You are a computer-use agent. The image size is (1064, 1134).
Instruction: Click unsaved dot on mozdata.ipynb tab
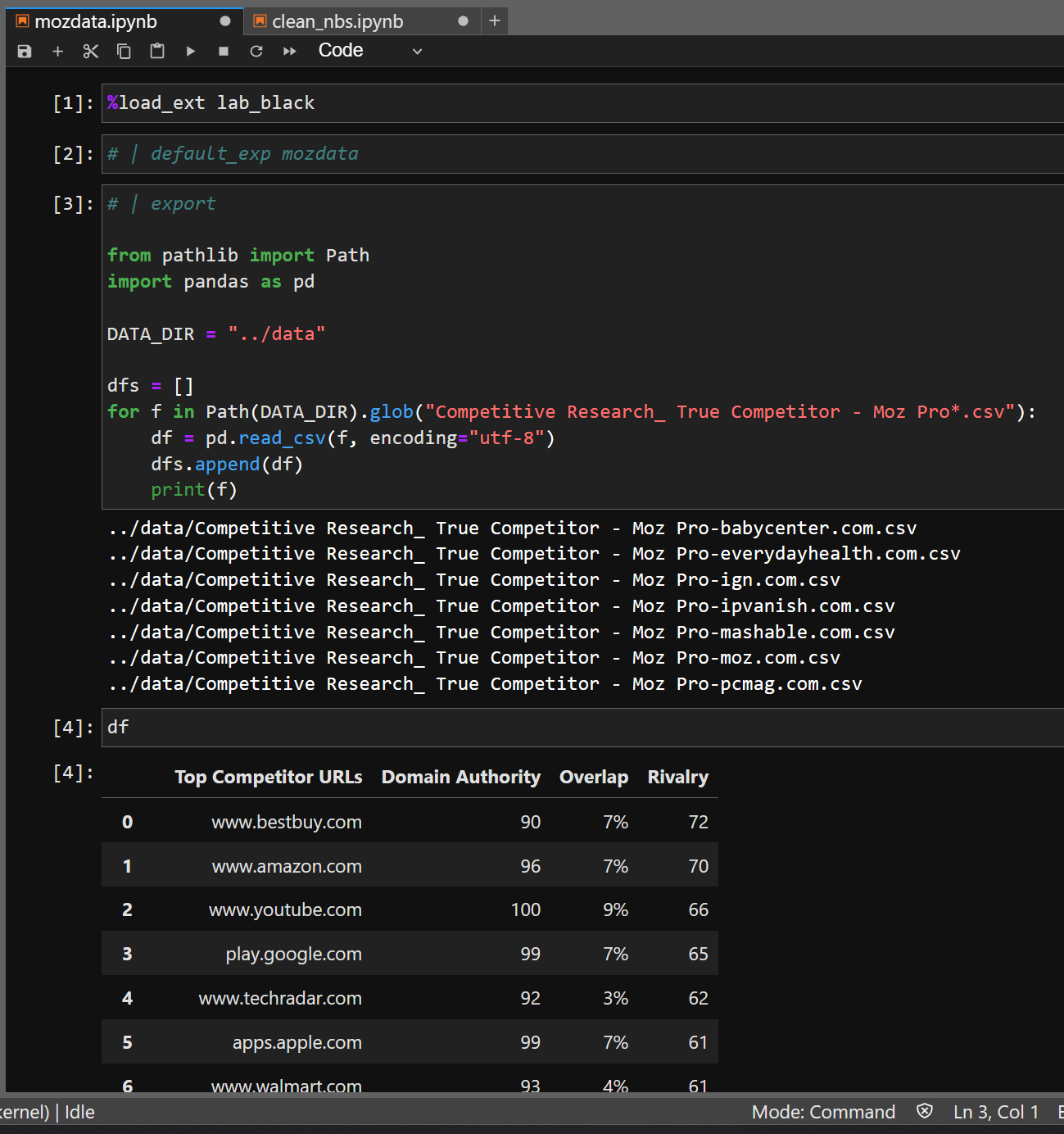(x=225, y=21)
